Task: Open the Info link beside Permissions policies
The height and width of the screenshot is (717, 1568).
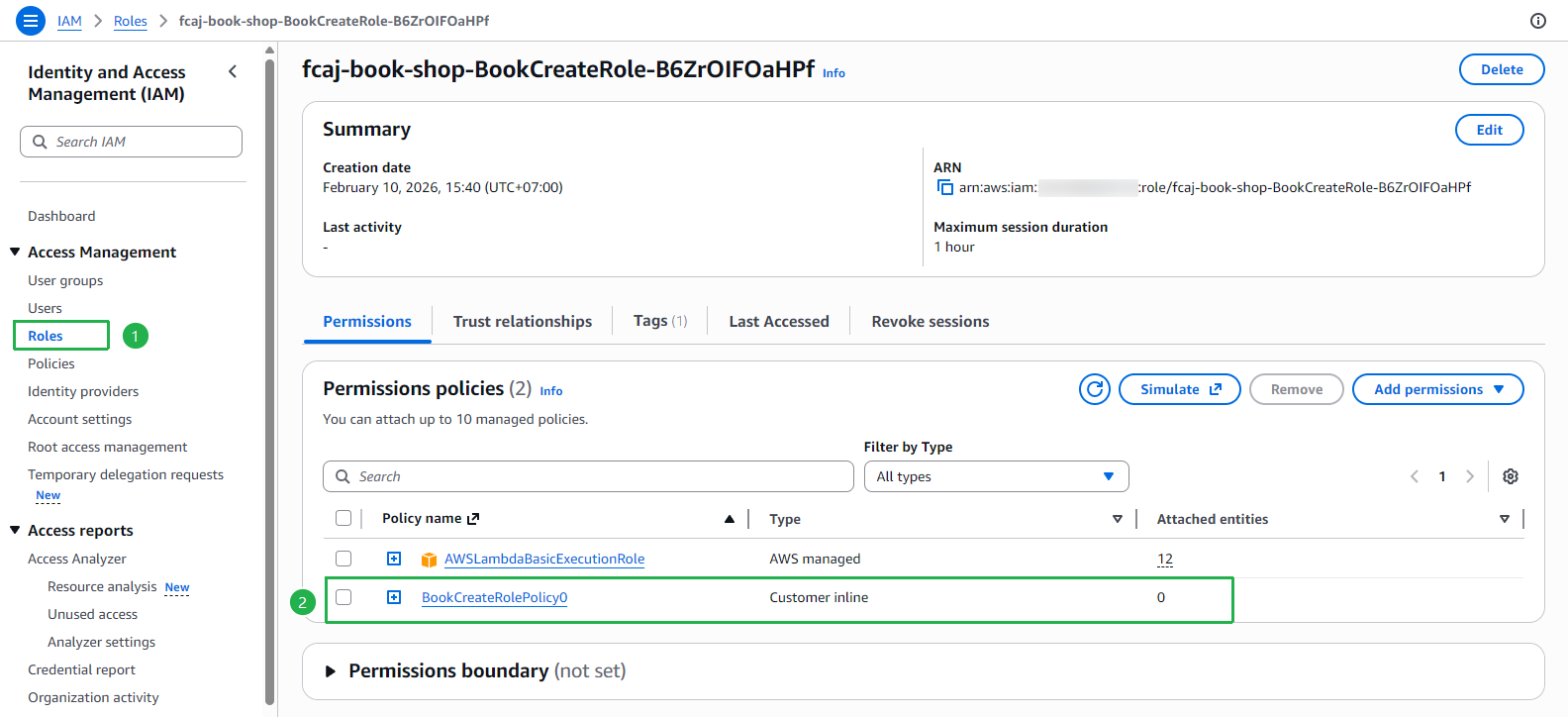Action: [x=551, y=391]
